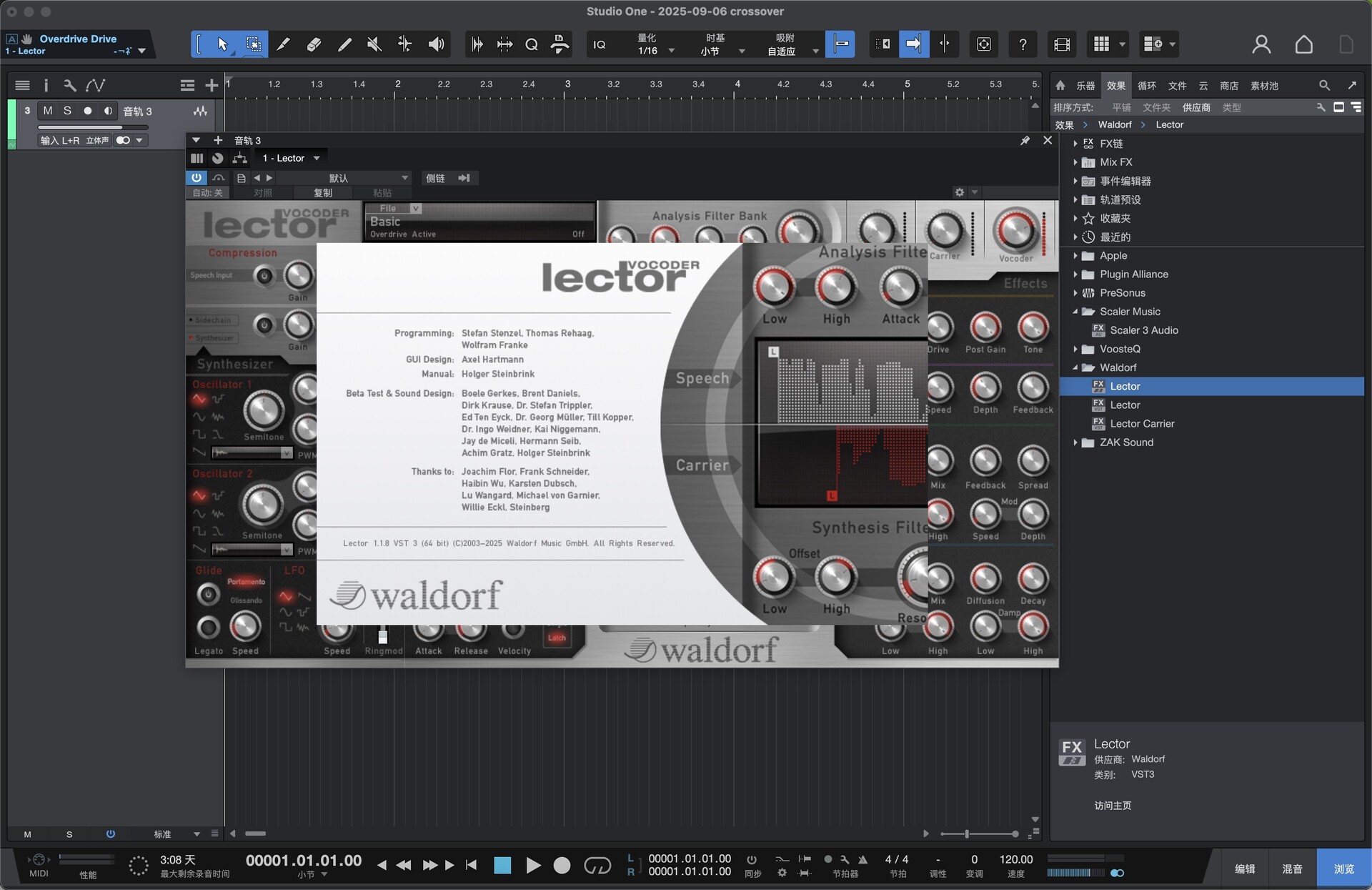Select Scaler 3 Audio in browser
Screen dimensions: 1372x890
coord(1143,330)
